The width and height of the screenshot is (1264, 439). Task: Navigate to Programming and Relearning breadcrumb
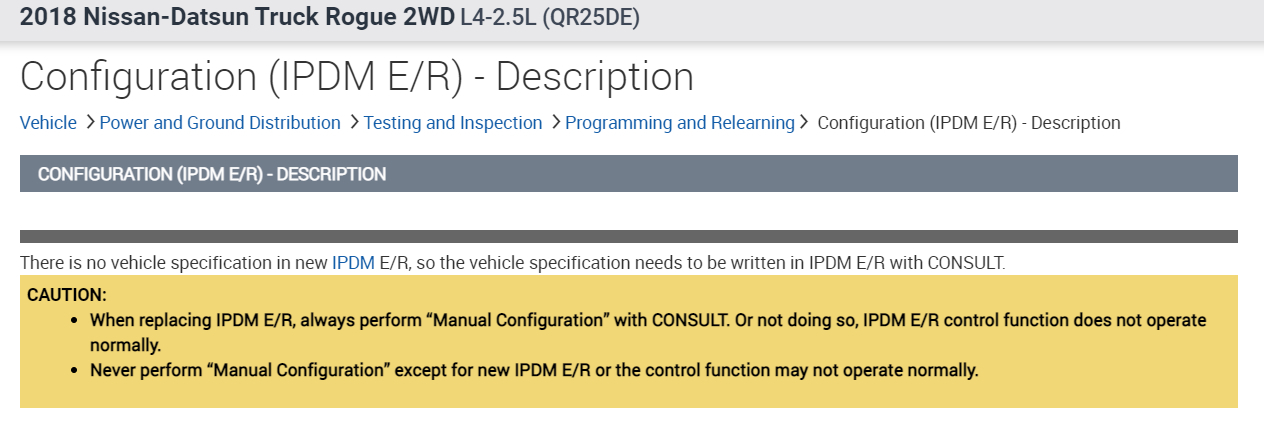click(680, 123)
